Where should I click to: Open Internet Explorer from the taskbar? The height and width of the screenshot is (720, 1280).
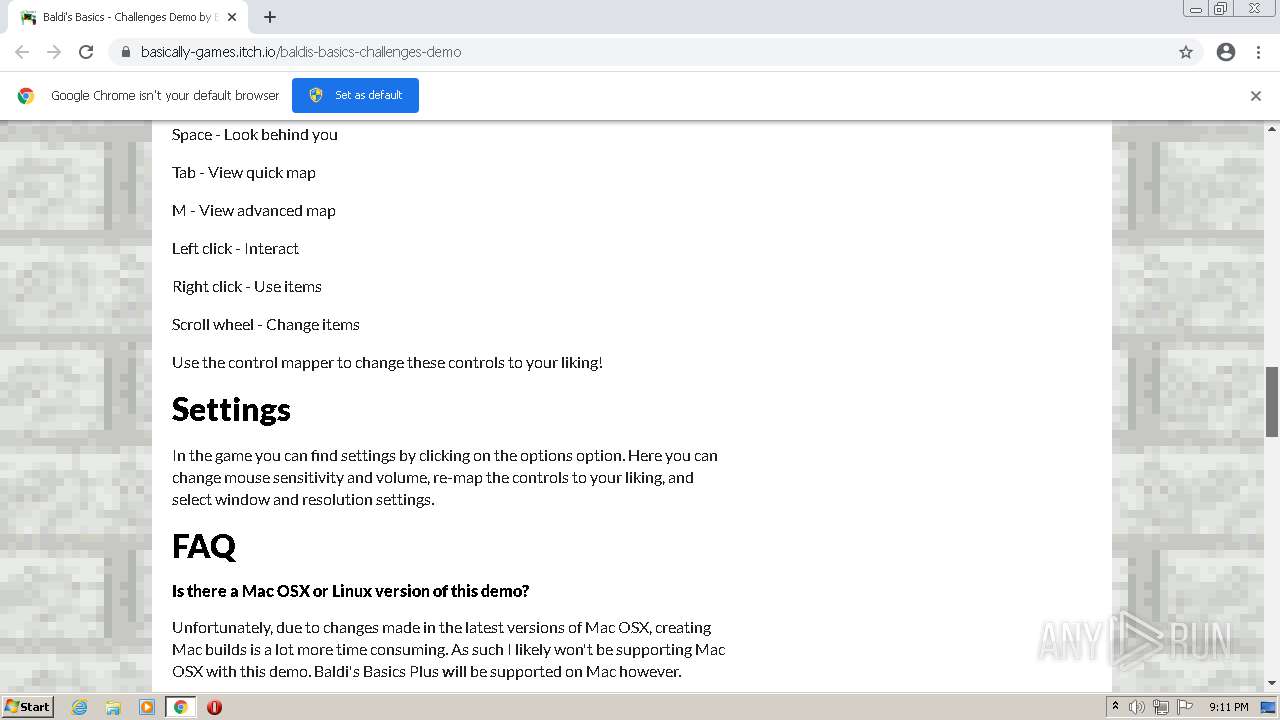[79, 707]
